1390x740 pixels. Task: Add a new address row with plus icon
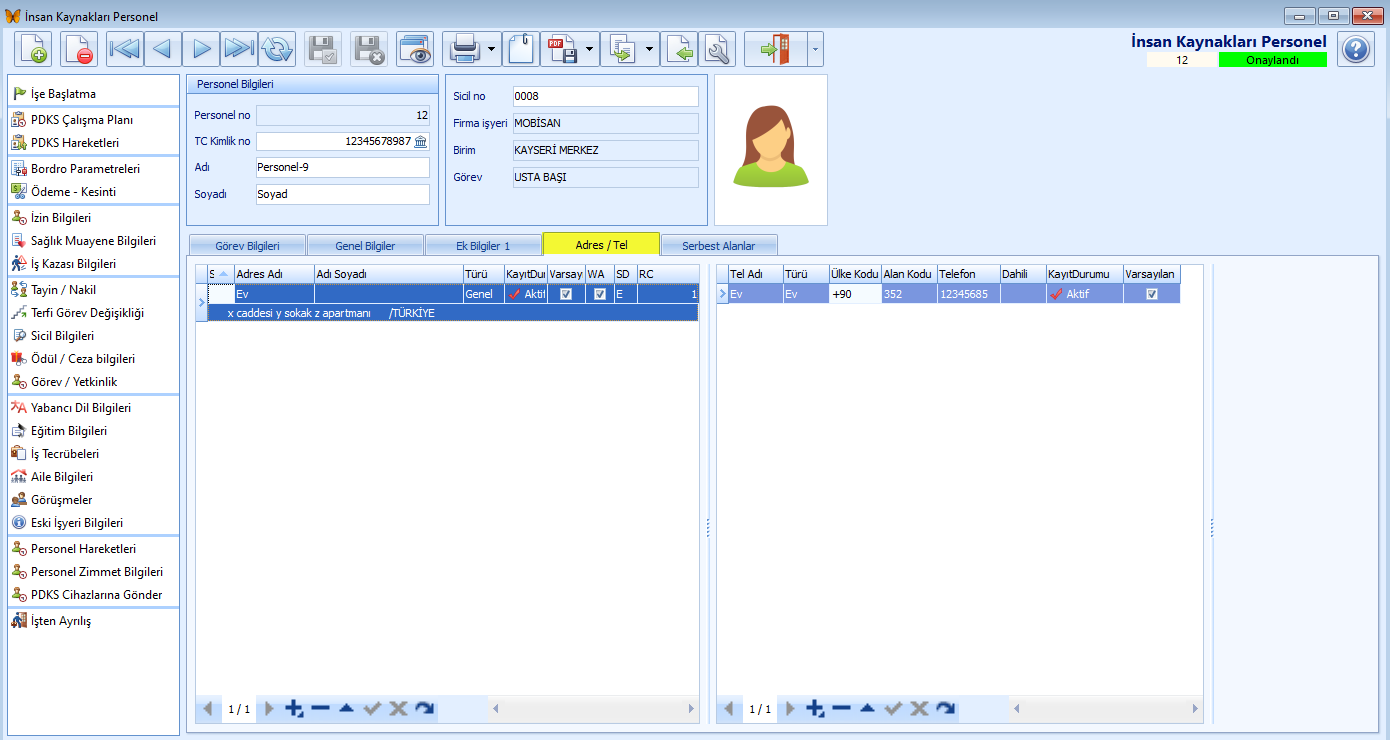tap(294, 708)
